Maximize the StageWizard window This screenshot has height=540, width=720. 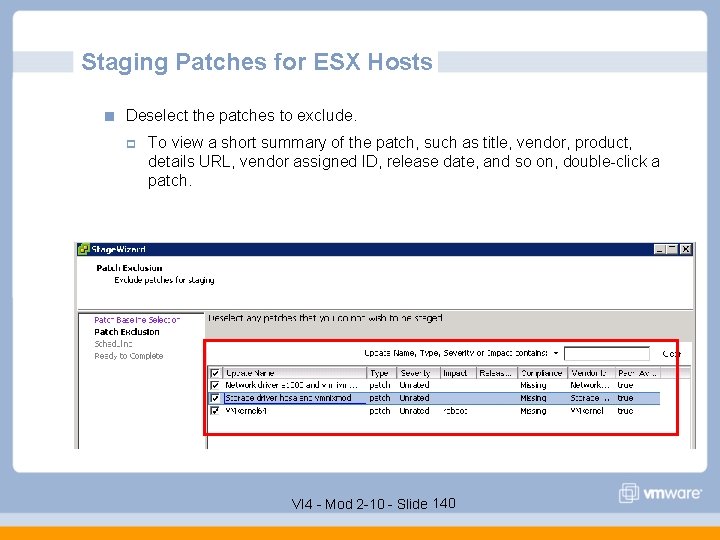coord(672,249)
